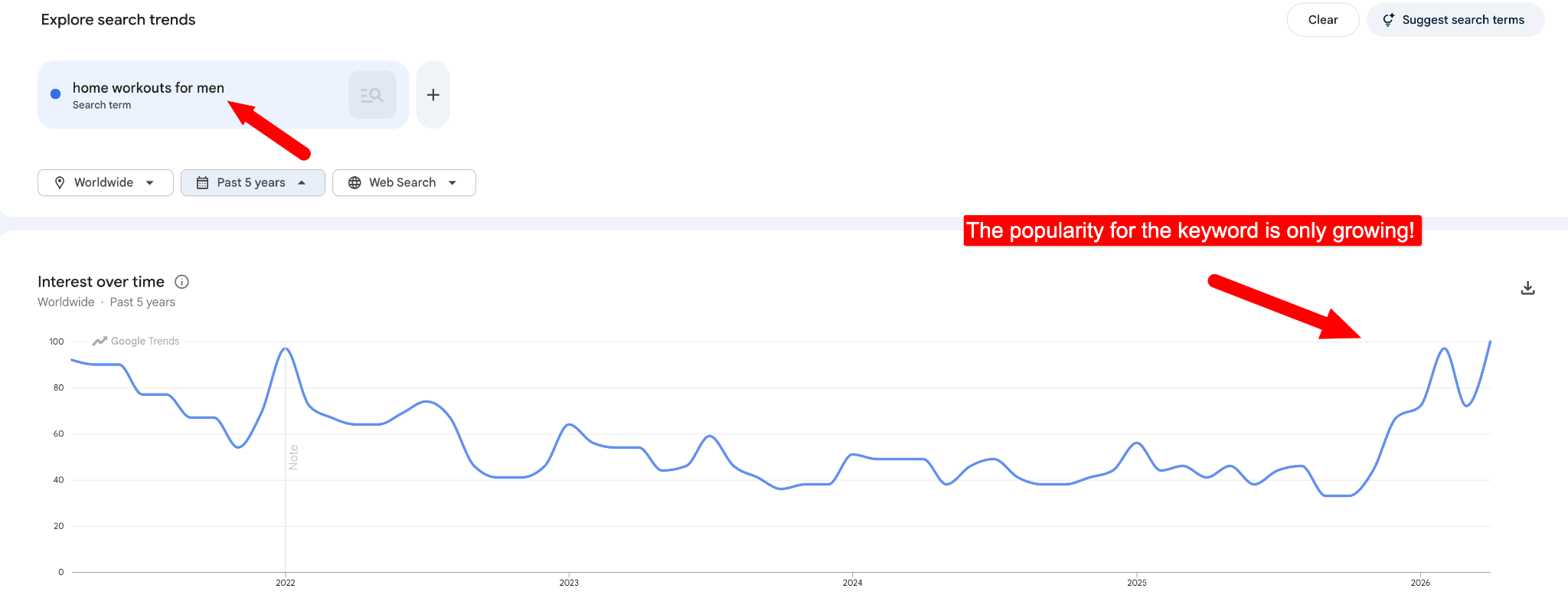Viewport: 1568px width, 608px height.
Task: Download the Interest over time chart data
Action: 1527,287
